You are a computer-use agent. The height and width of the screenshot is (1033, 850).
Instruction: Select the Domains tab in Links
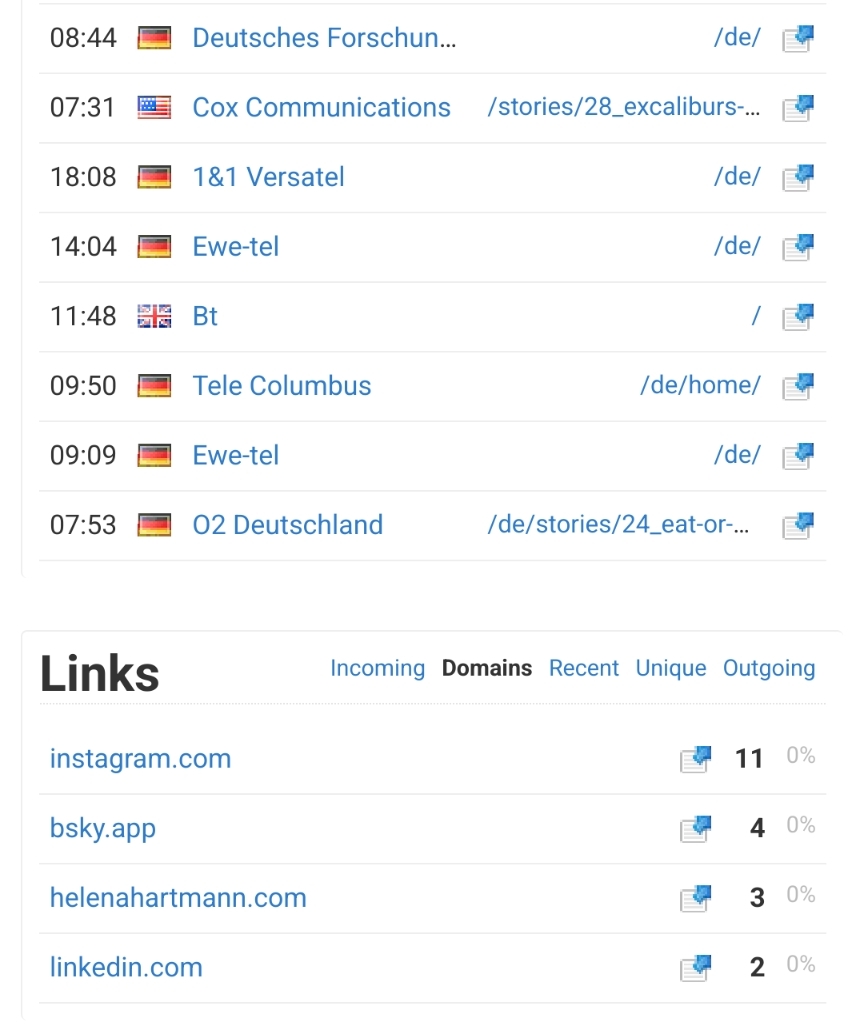[487, 668]
